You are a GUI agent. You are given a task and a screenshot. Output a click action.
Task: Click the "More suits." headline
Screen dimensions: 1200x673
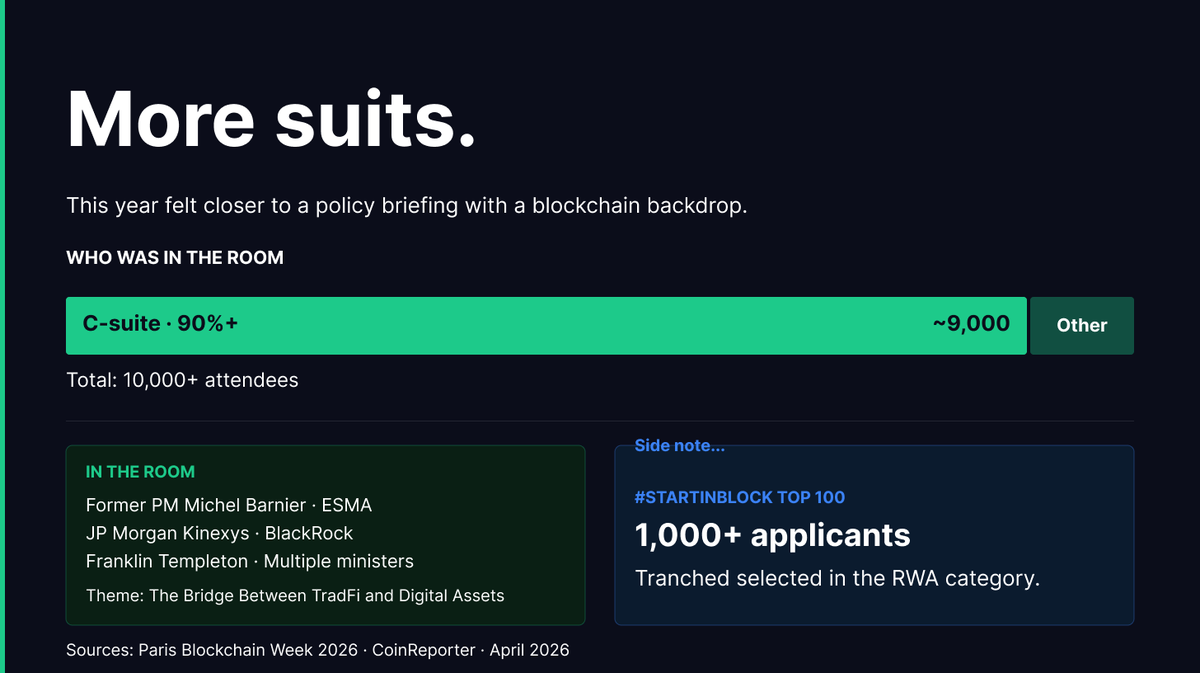point(271,119)
